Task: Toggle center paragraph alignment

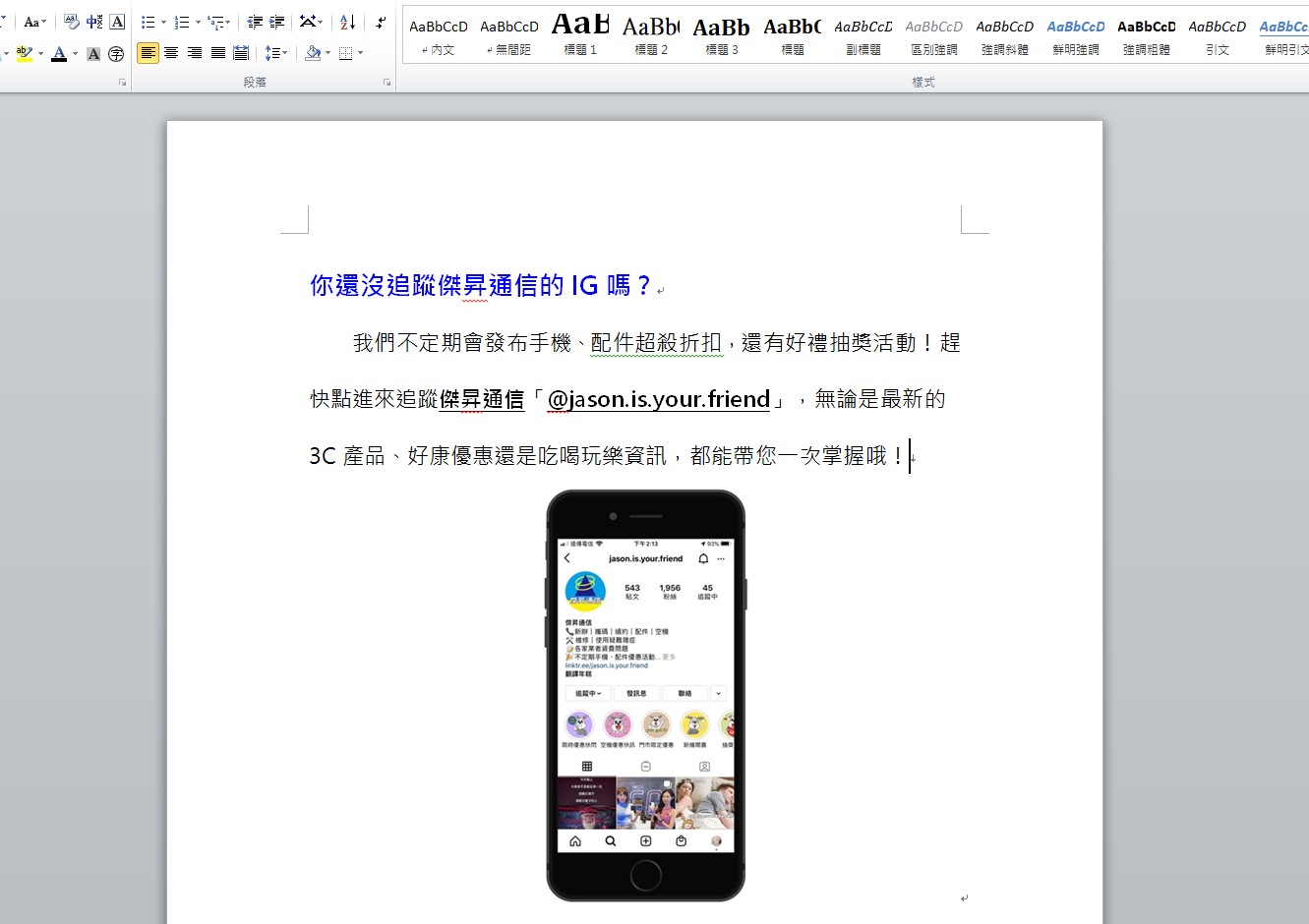Action: coord(171,54)
